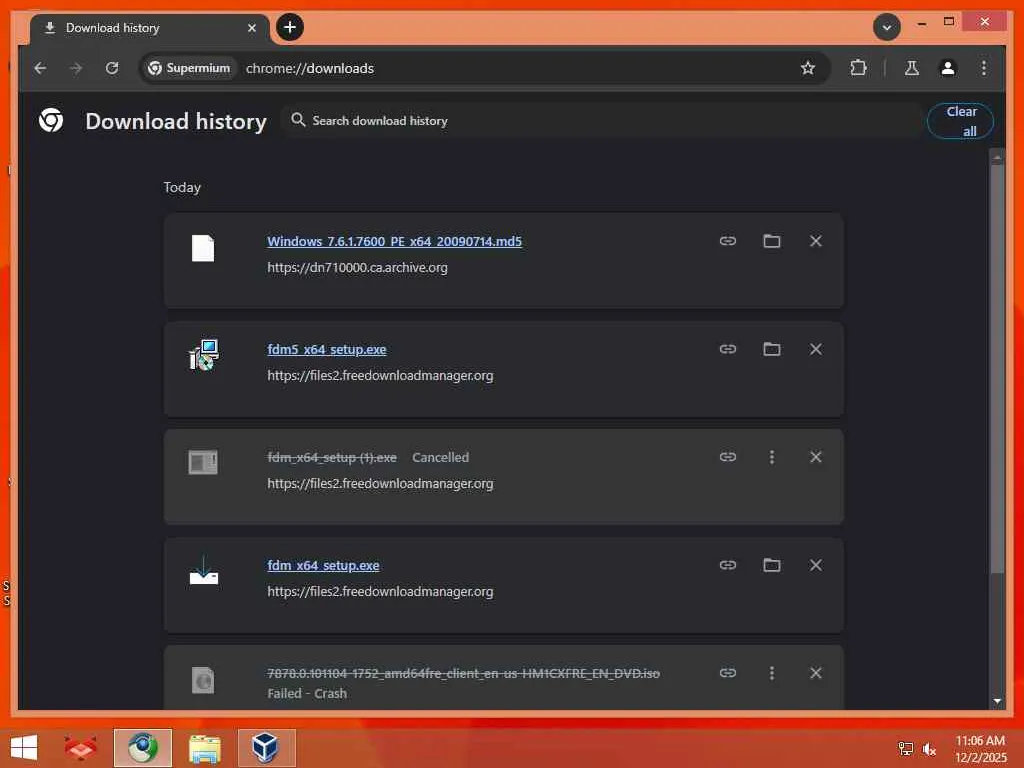Bookmark this page with star icon
This screenshot has width=1024, height=768.
(x=808, y=68)
